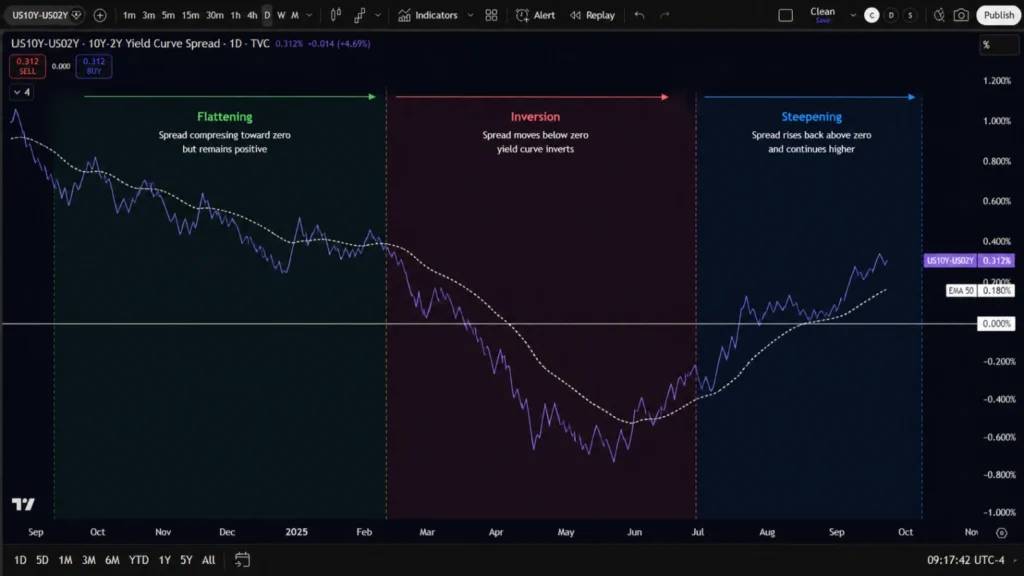Open the indicator templates grid icon
The height and width of the screenshot is (576, 1024).
click(x=492, y=15)
